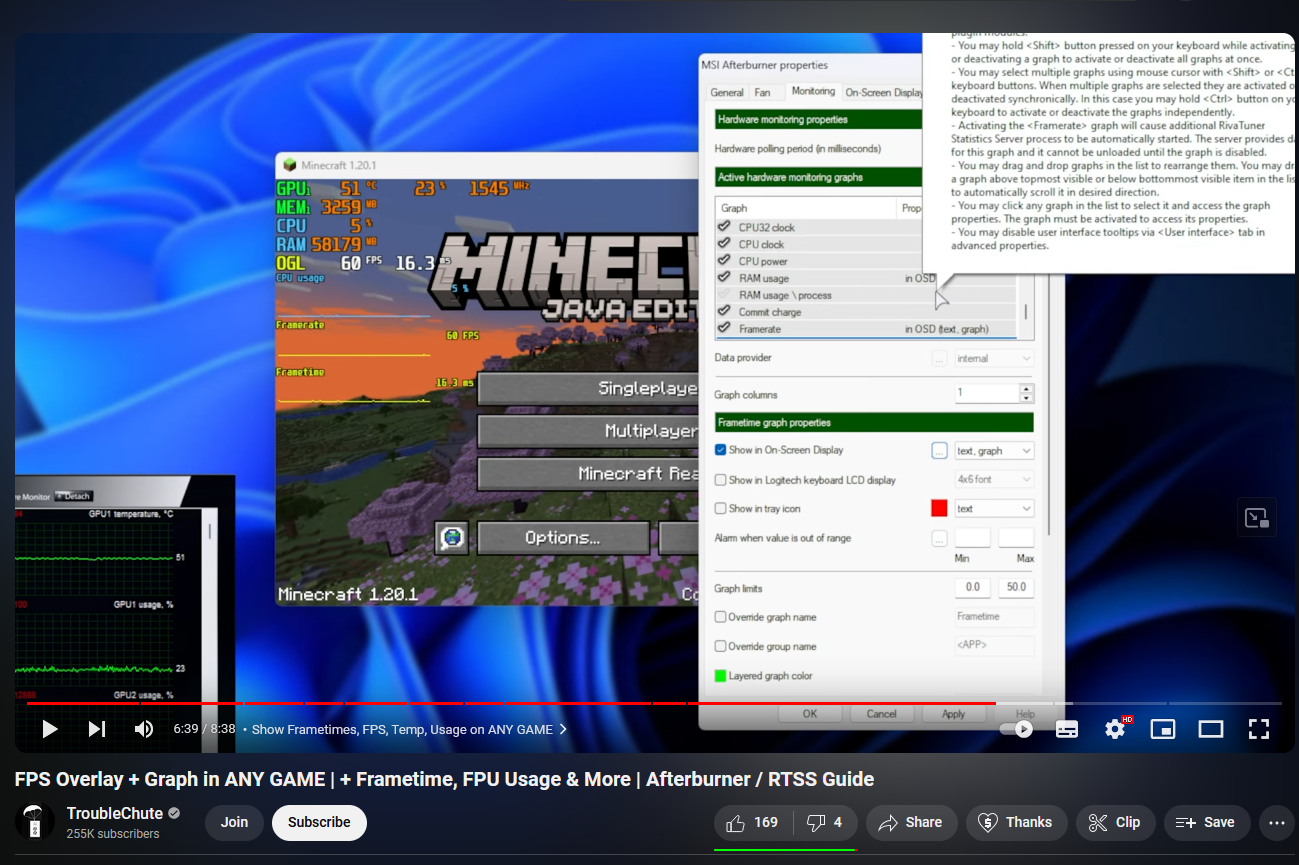
Task: Check Show in tray icon
Action: coord(721,509)
